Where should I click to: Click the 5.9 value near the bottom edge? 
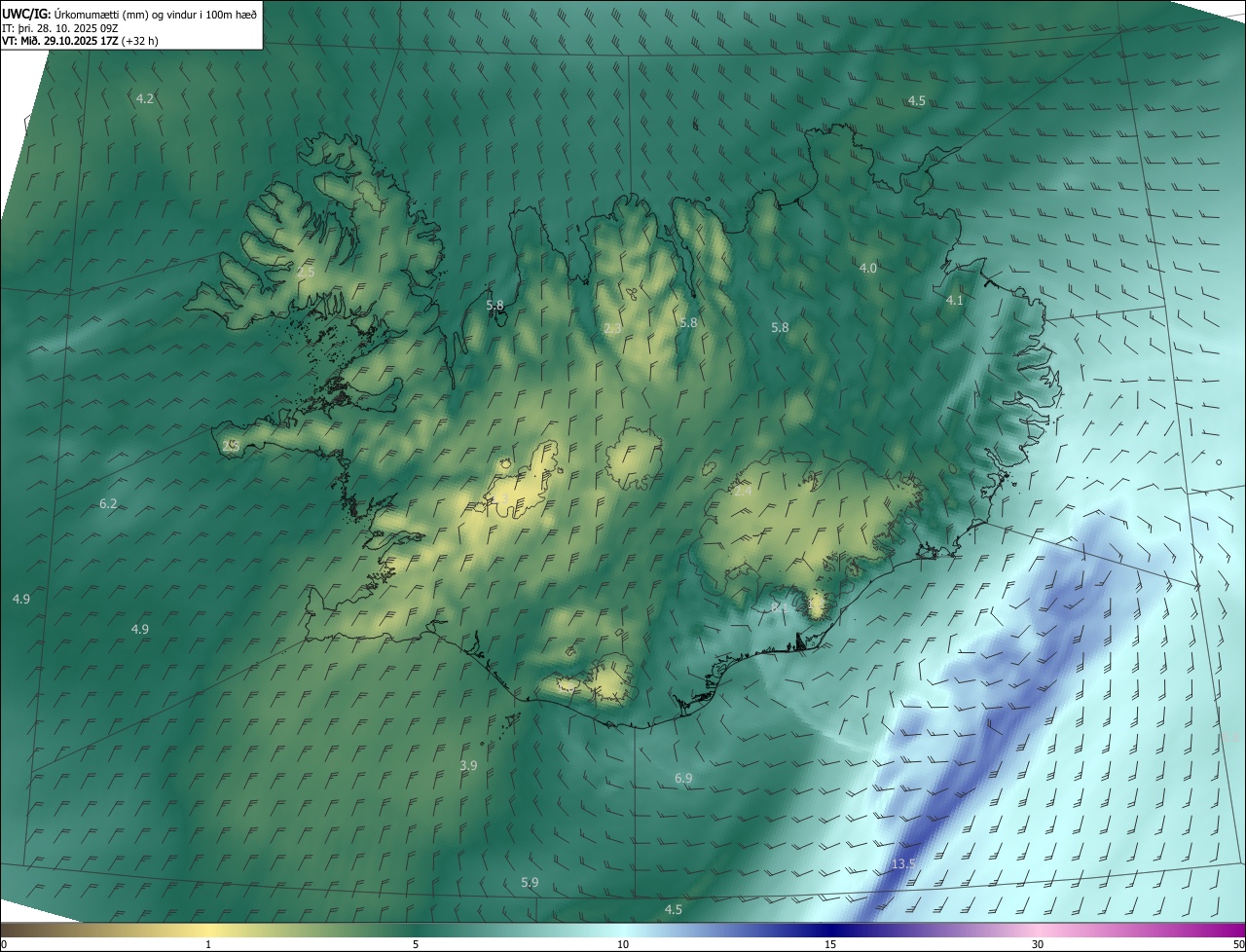(x=530, y=882)
